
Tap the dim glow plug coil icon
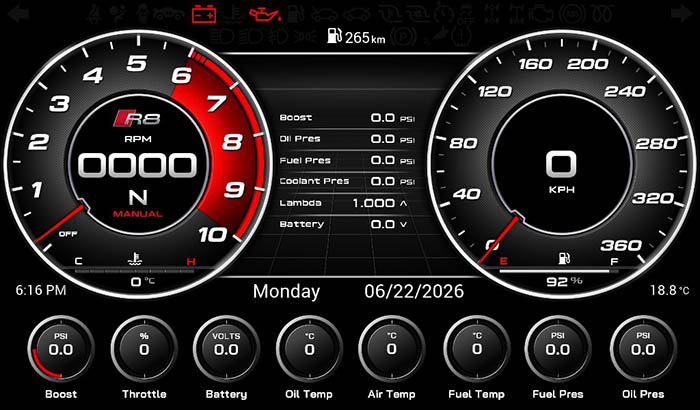pos(602,14)
